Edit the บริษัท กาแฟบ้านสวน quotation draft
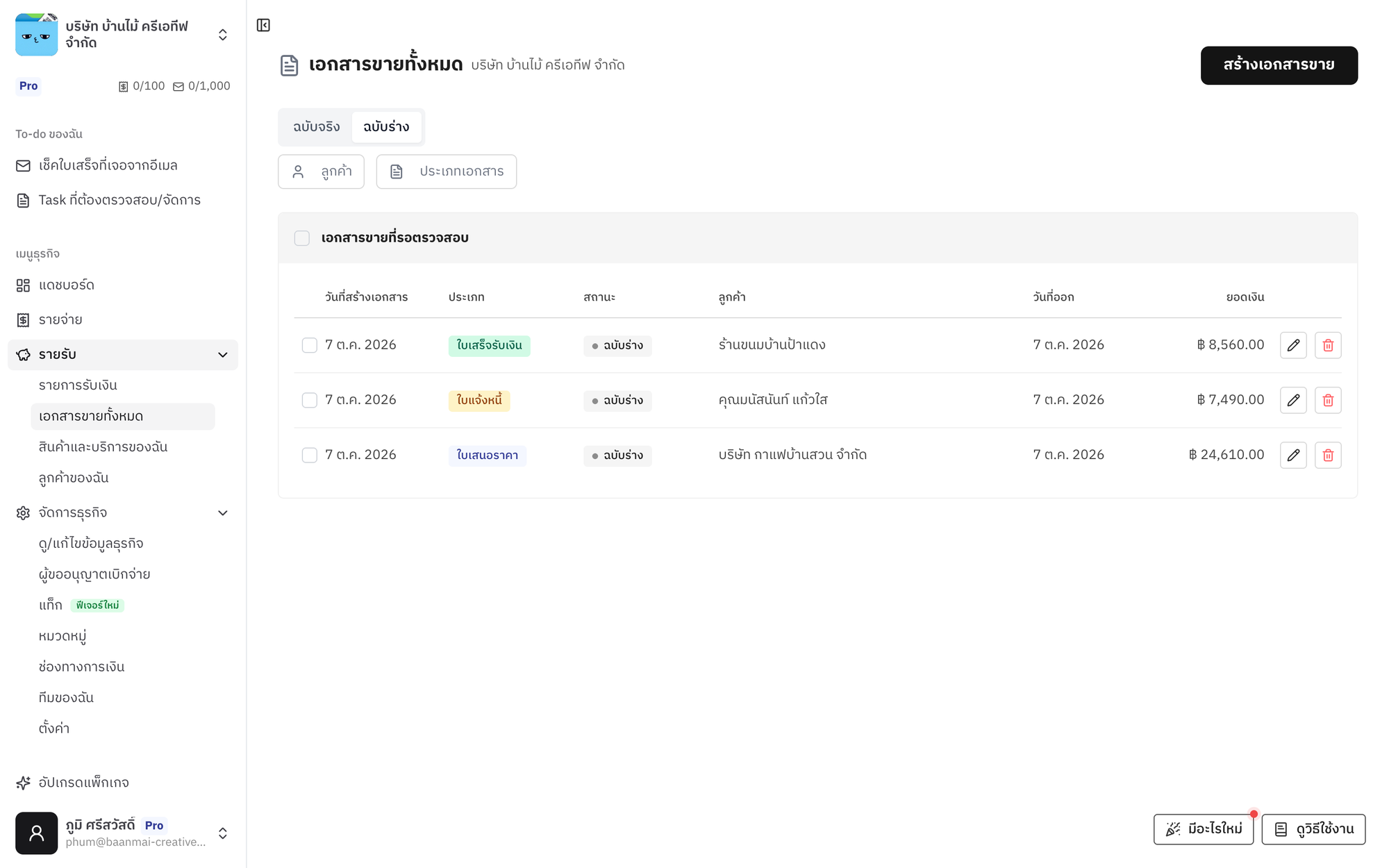Viewport: 1389px width, 868px height. (1293, 455)
